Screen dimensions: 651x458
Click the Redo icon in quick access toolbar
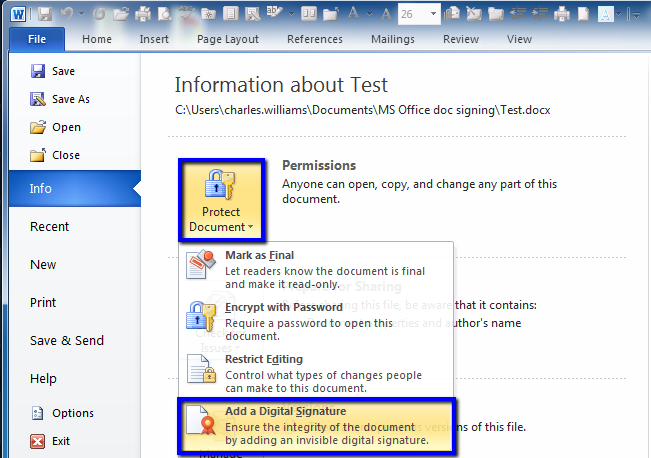click(x=99, y=15)
